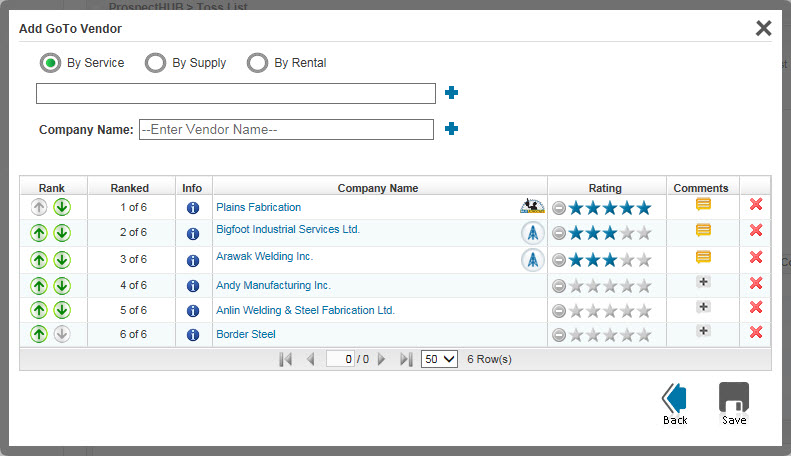Screen dimensions: 791x456
Task: Open info for Arawak Welding Inc.
Action: coord(193,260)
